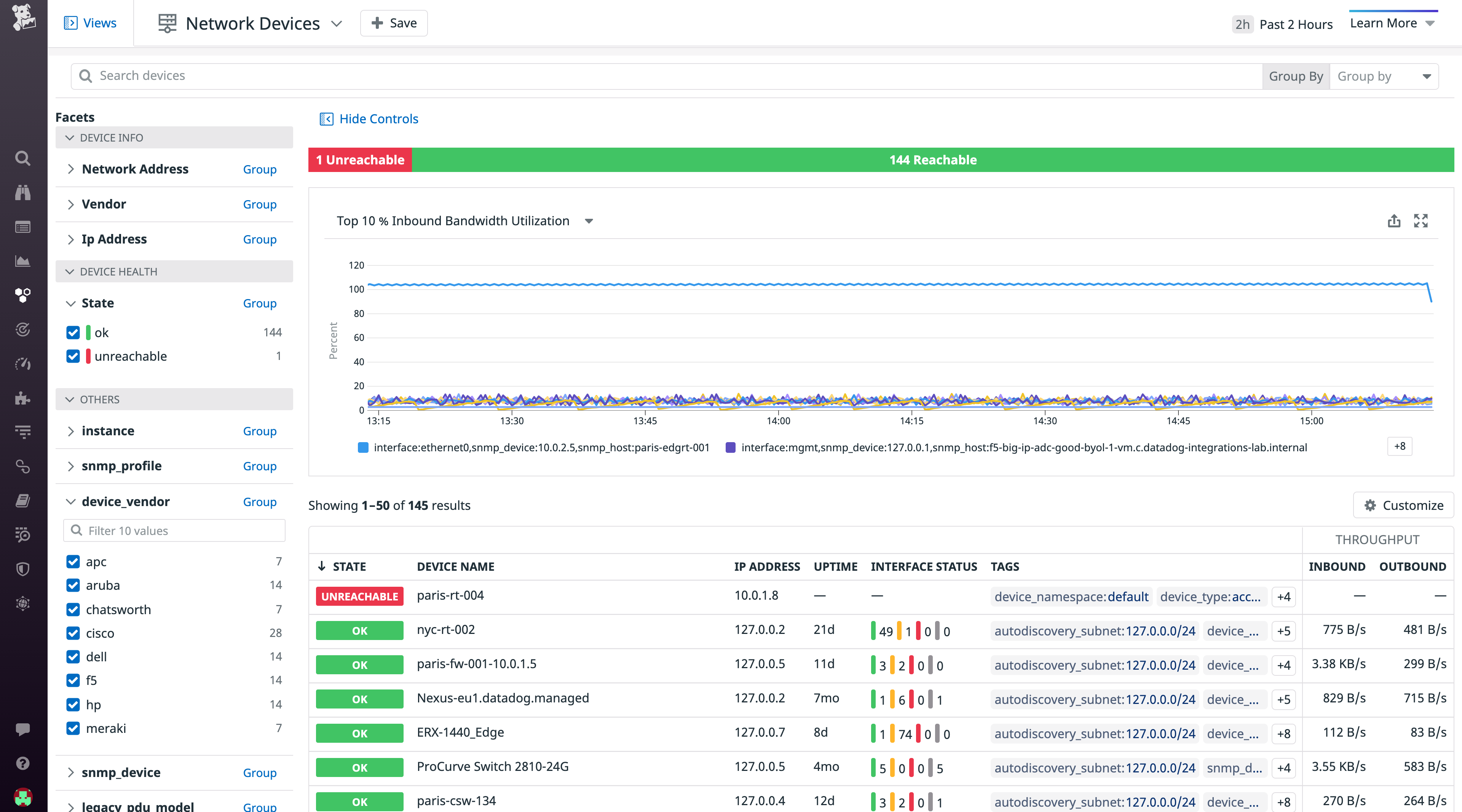
Task: Expand the bandwidth chart to fullscreen
Action: tap(1421, 221)
